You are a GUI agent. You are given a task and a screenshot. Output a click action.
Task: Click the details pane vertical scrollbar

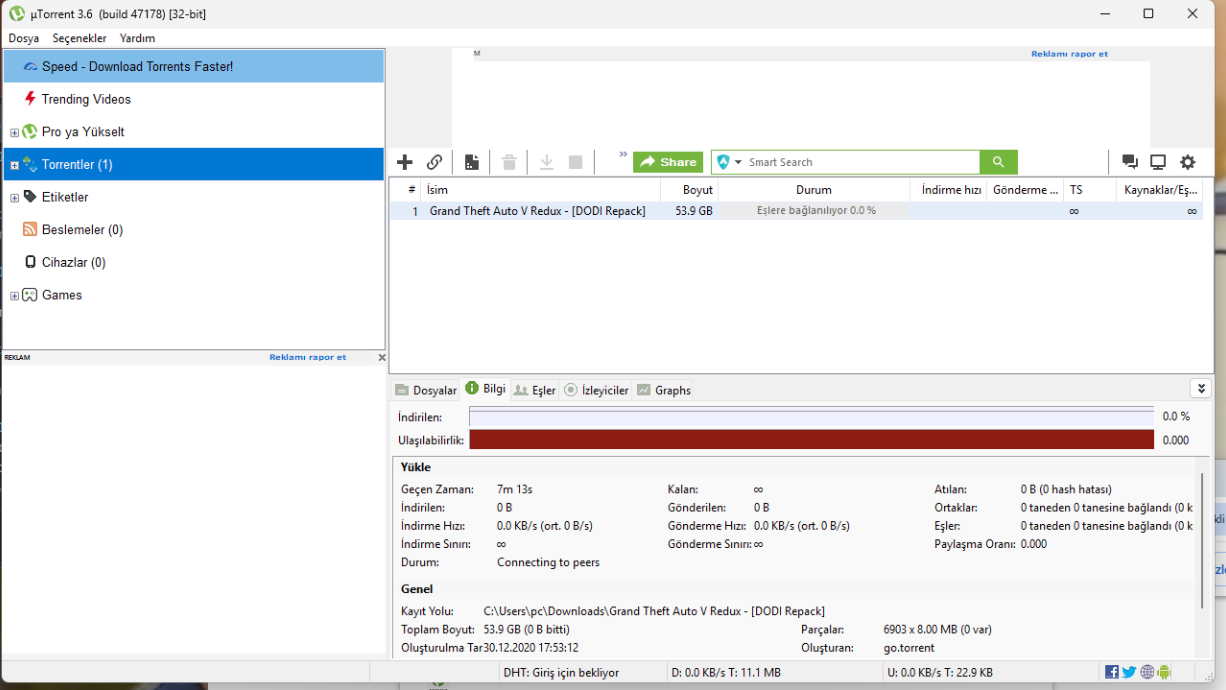(1203, 541)
